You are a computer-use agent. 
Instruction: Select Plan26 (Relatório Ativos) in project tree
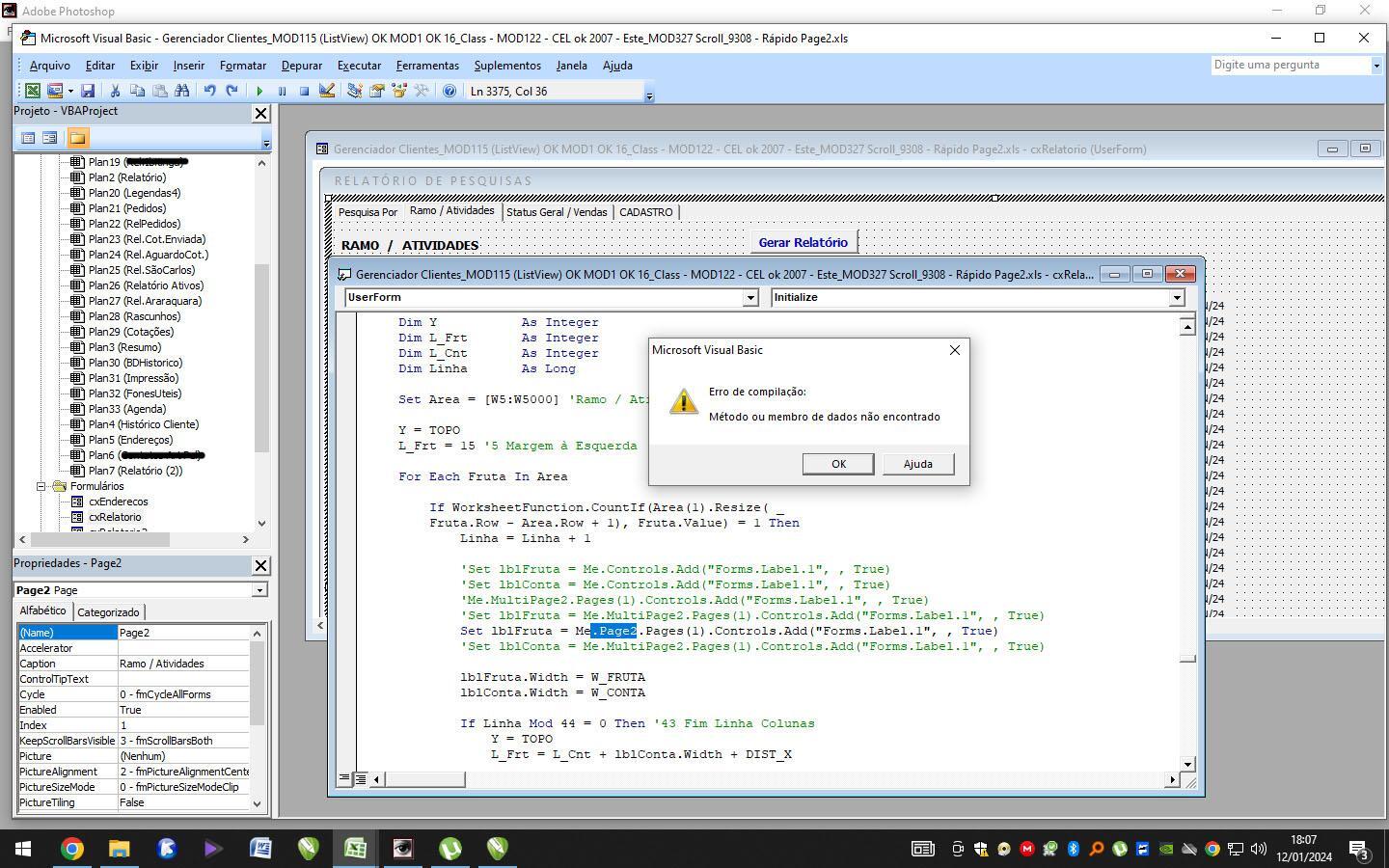146,285
